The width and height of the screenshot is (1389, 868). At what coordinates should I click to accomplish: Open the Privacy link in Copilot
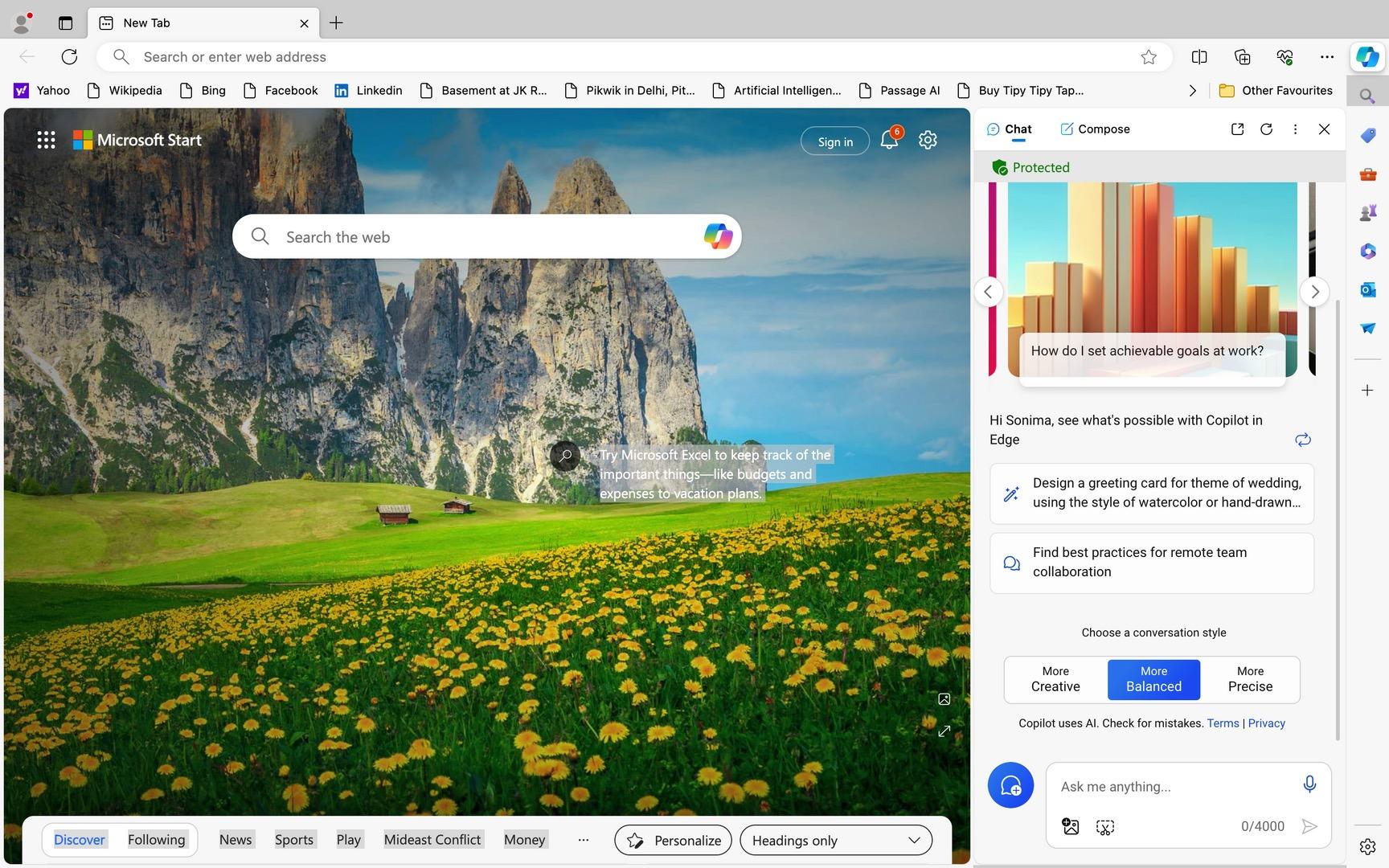pos(1266,723)
